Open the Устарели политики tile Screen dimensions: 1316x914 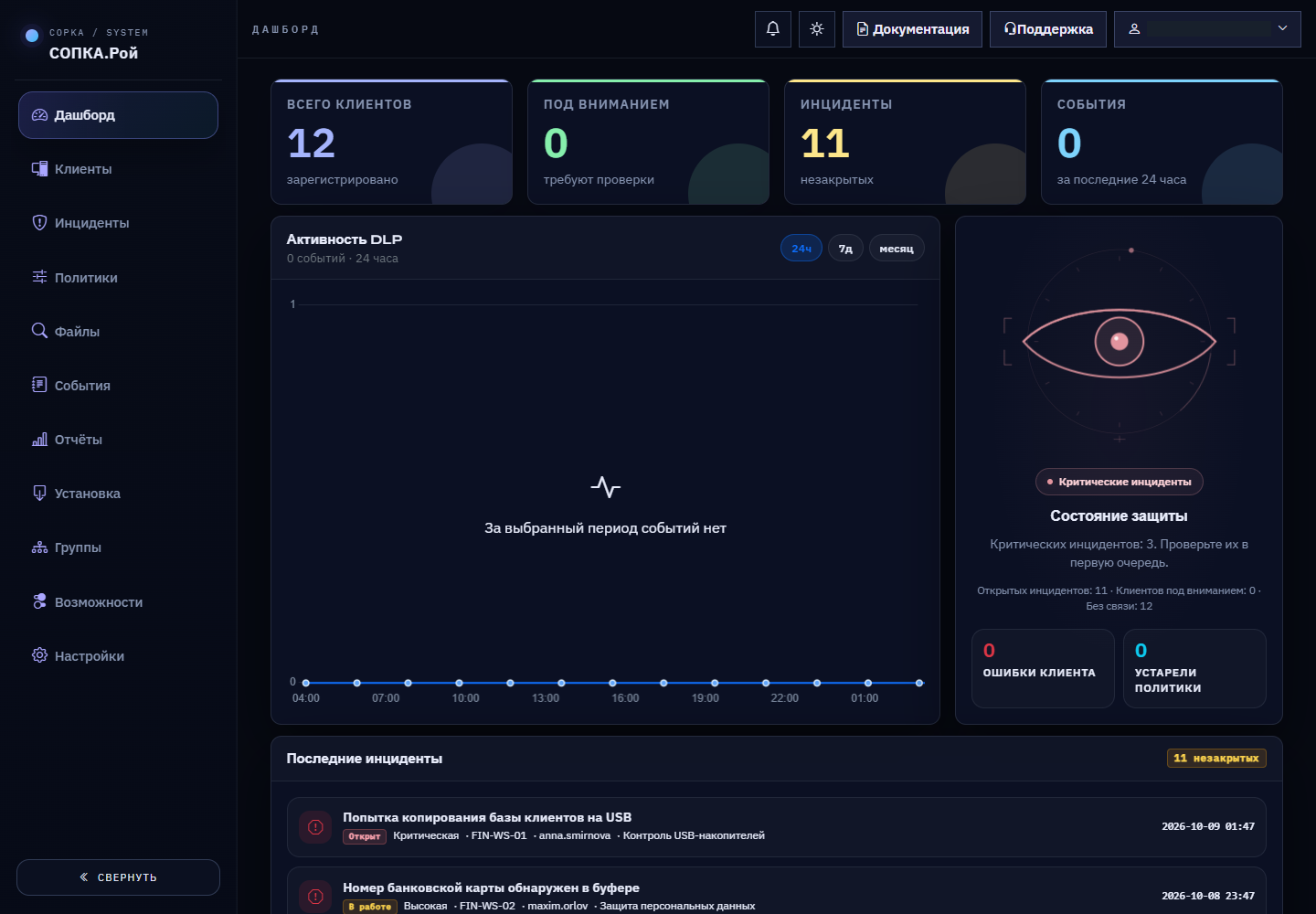pos(1194,668)
